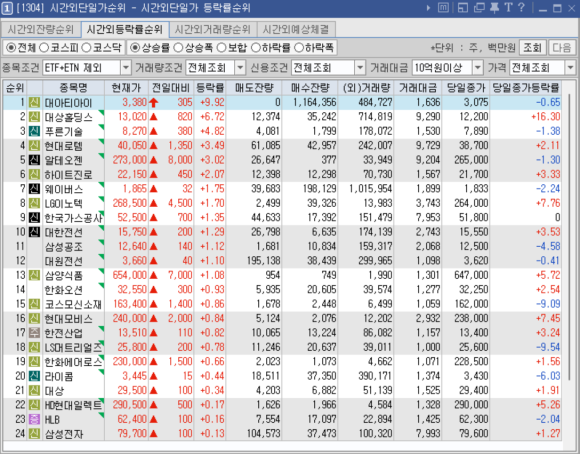The height and width of the screenshot is (454, 580).
Task: Open the 신용조건 dropdown
Action: [360, 68]
